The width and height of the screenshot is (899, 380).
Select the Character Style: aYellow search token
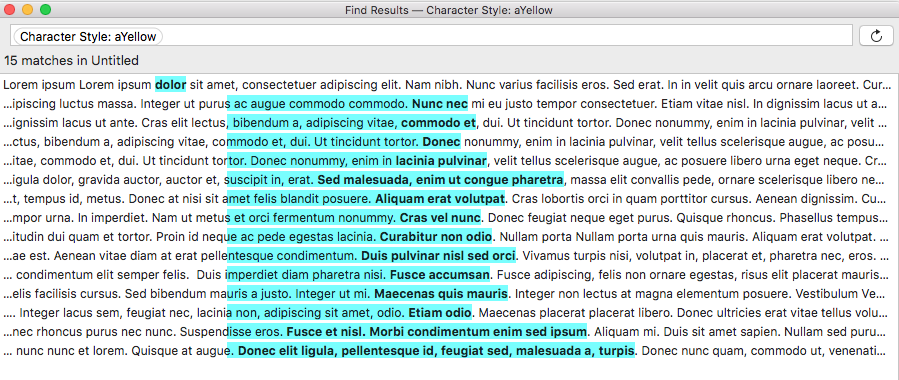click(88, 37)
